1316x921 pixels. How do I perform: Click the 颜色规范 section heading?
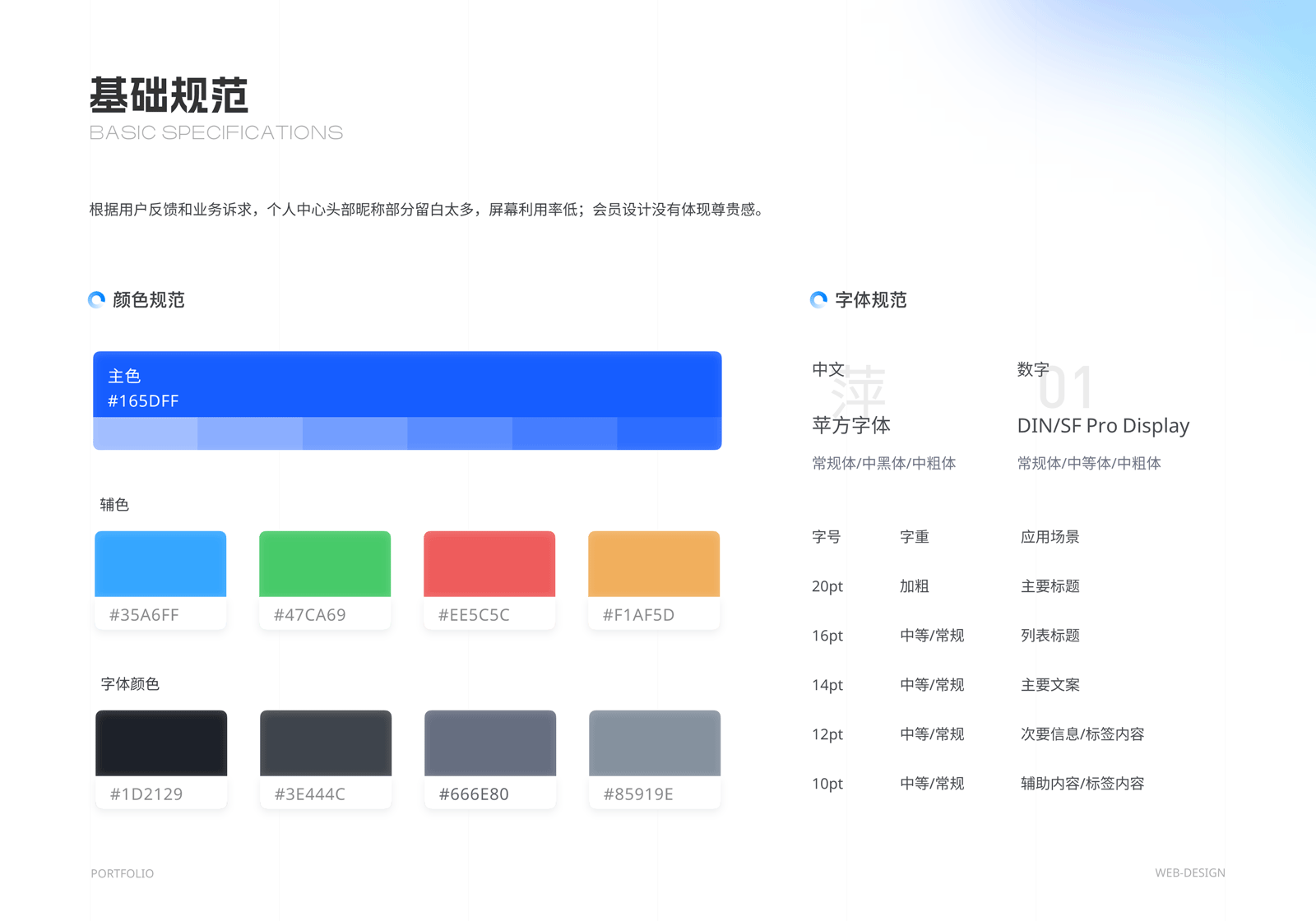(149, 300)
